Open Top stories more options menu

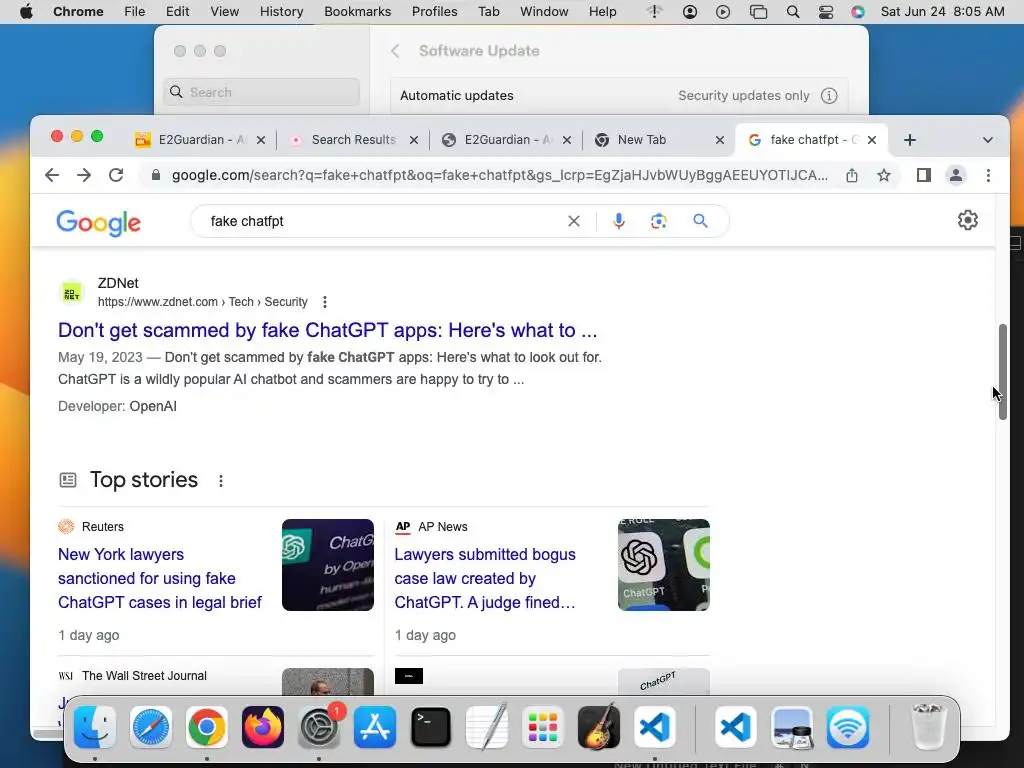(221, 481)
